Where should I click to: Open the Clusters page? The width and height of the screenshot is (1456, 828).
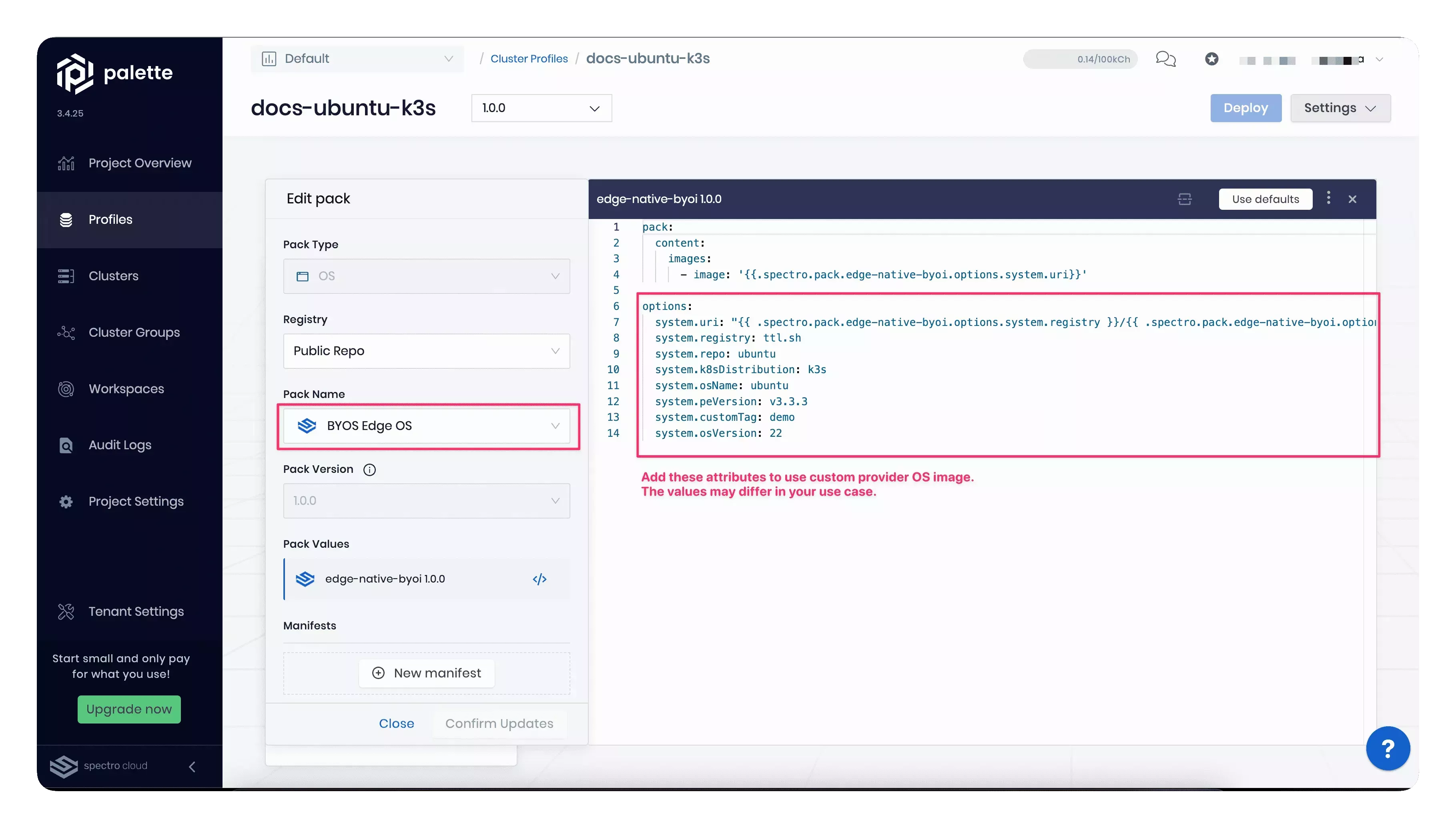(x=130, y=276)
